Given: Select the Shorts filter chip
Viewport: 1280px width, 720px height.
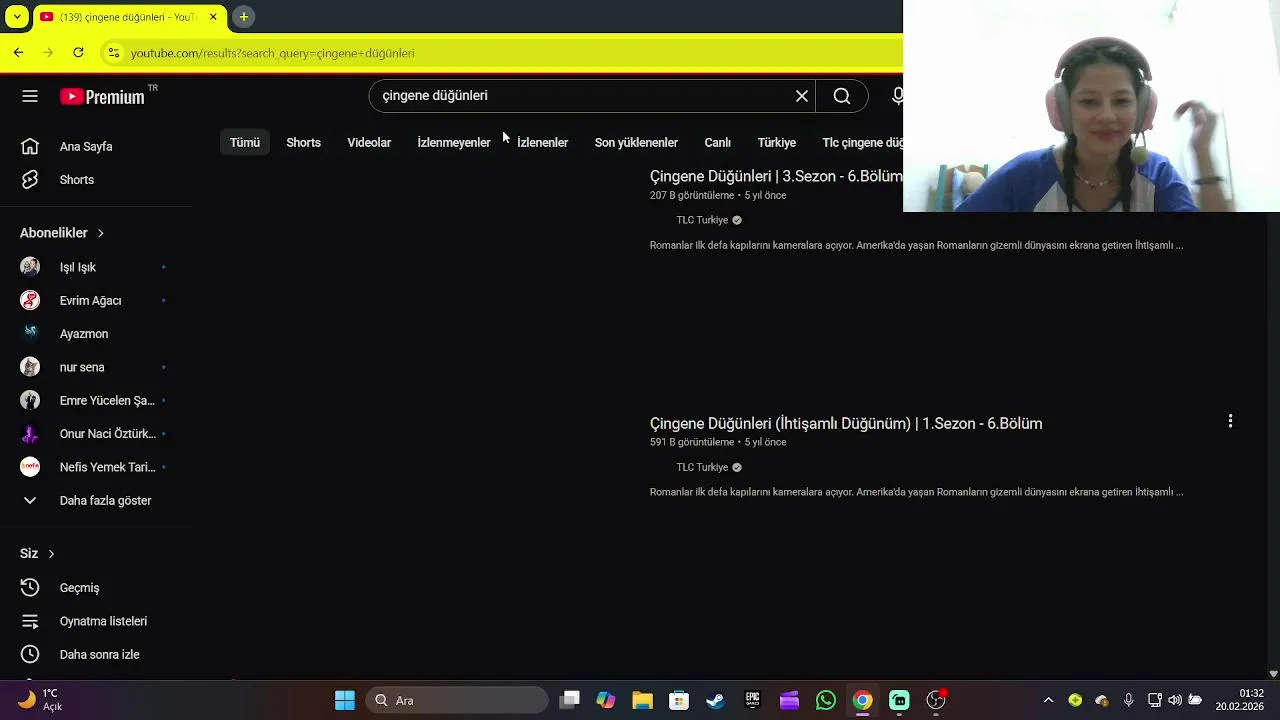Looking at the screenshot, I should click(303, 143).
